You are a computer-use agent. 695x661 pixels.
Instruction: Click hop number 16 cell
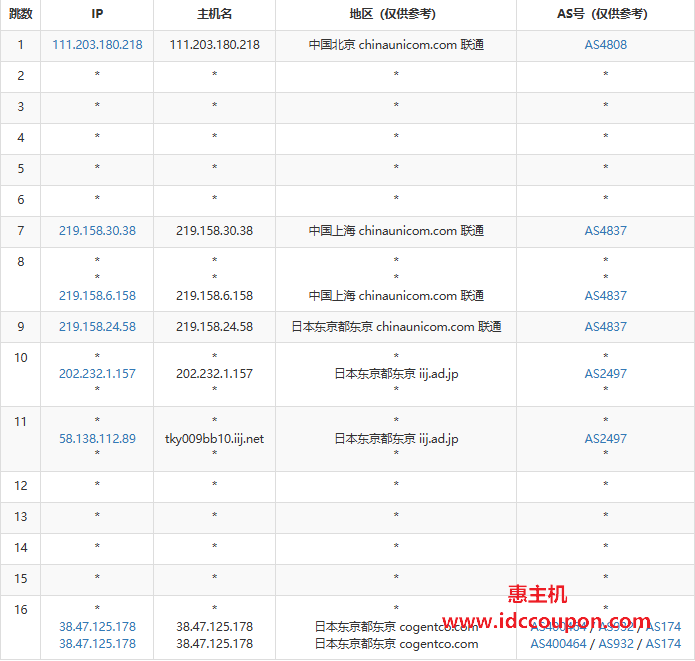click(20, 627)
